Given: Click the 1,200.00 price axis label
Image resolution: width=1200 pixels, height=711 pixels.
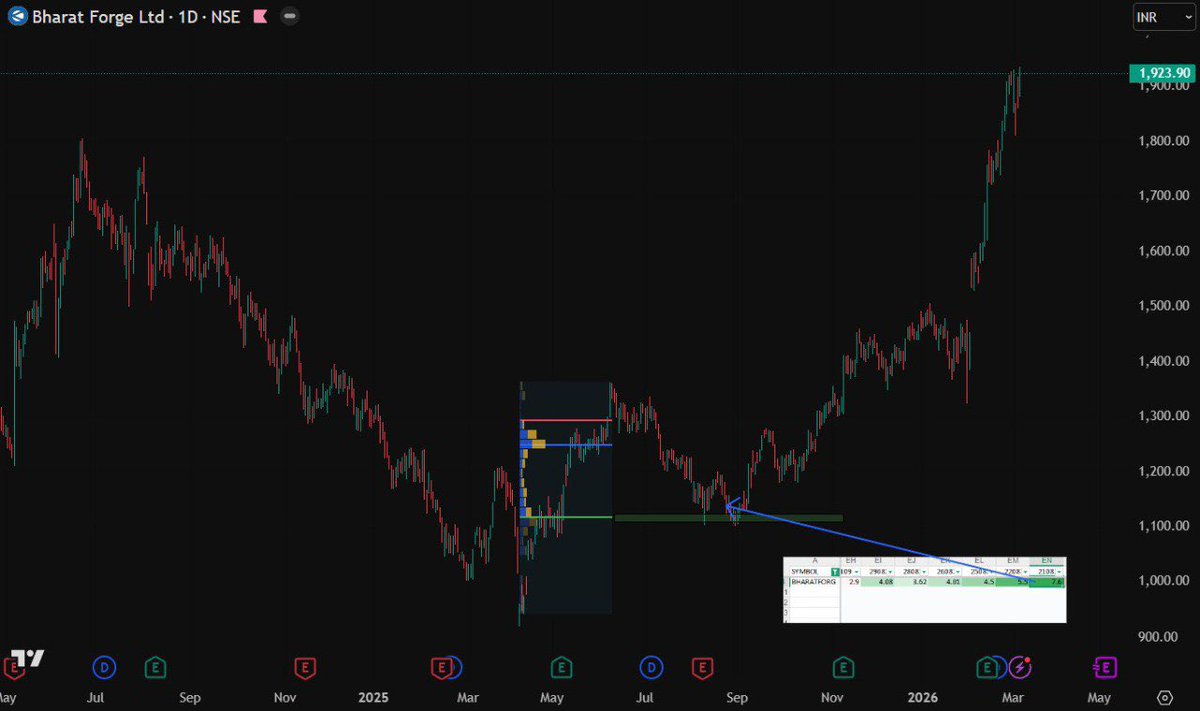Looking at the screenshot, I should click(1164, 471).
